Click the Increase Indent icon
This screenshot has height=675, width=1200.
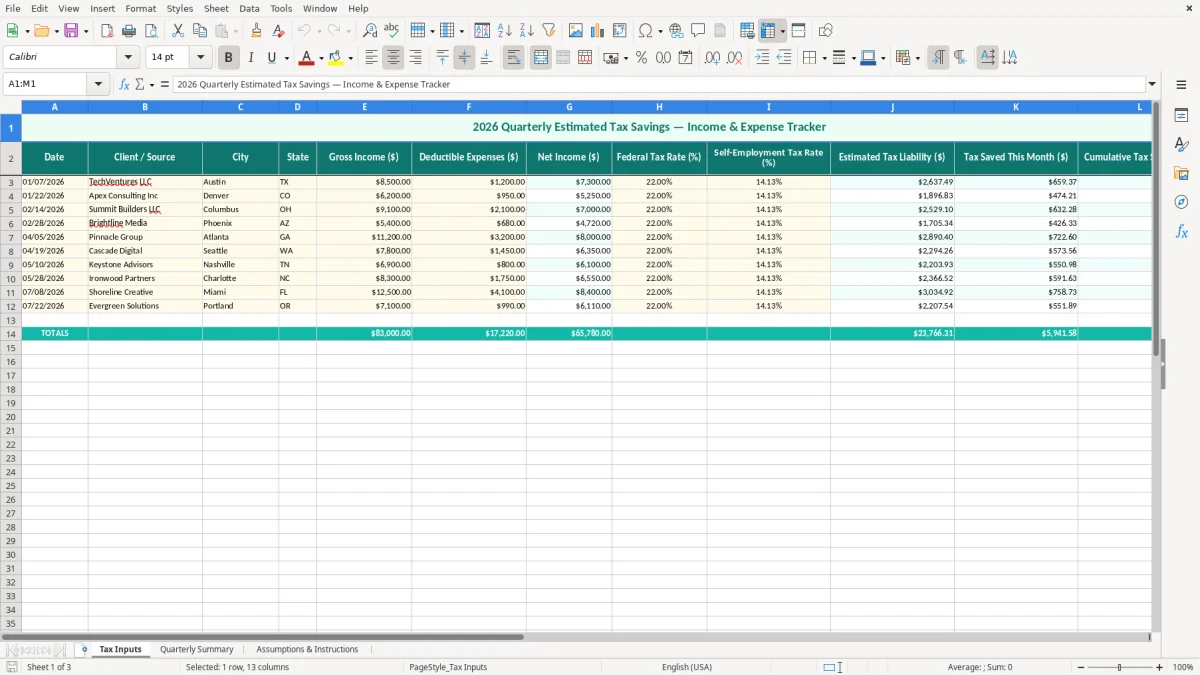point(762,58)
